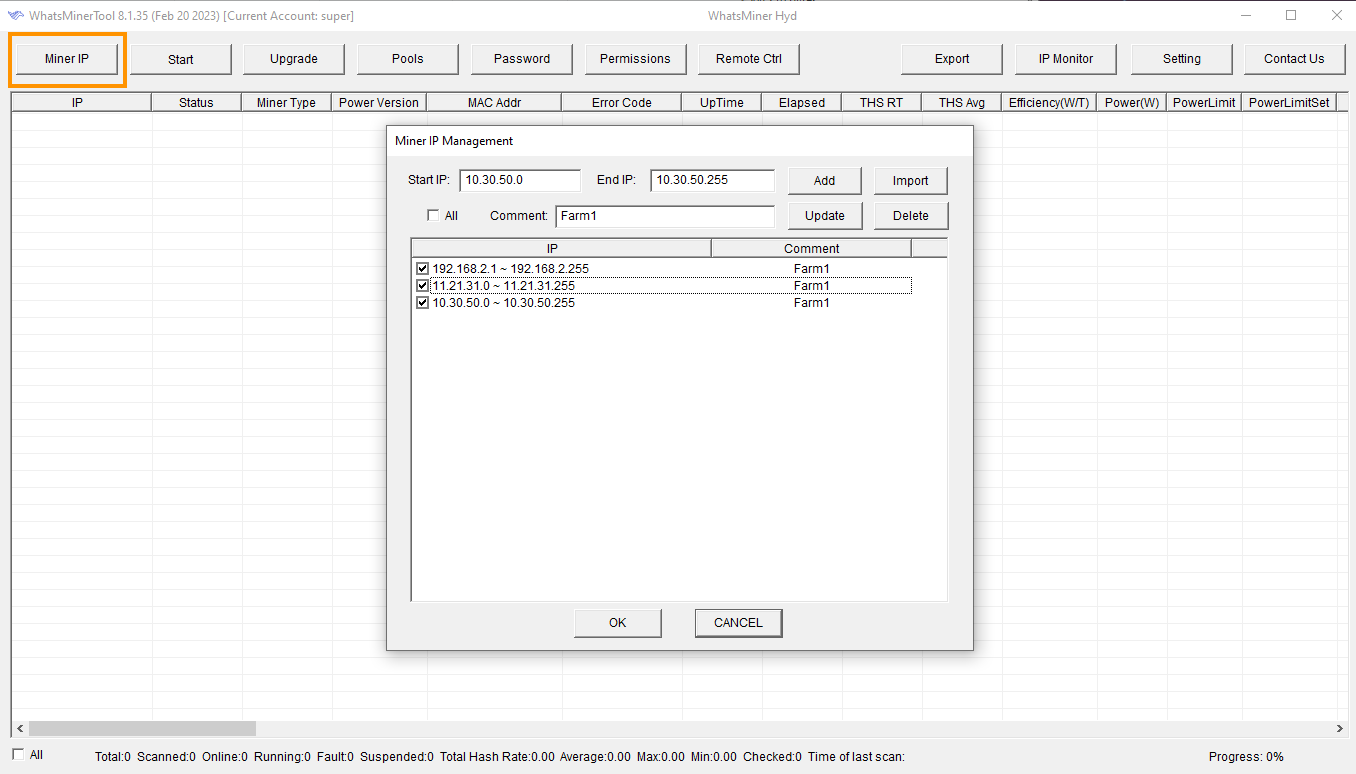The width and height of the screenshot is (1356, 774).
Task: Click Add in Miner IP Management dialog
Action: click(x=825, y=181)
